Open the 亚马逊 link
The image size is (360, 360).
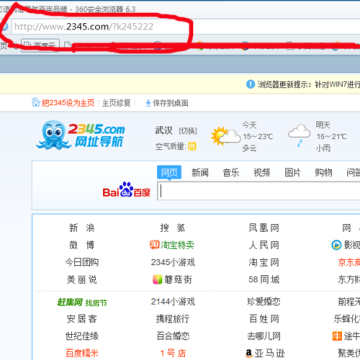270,353
